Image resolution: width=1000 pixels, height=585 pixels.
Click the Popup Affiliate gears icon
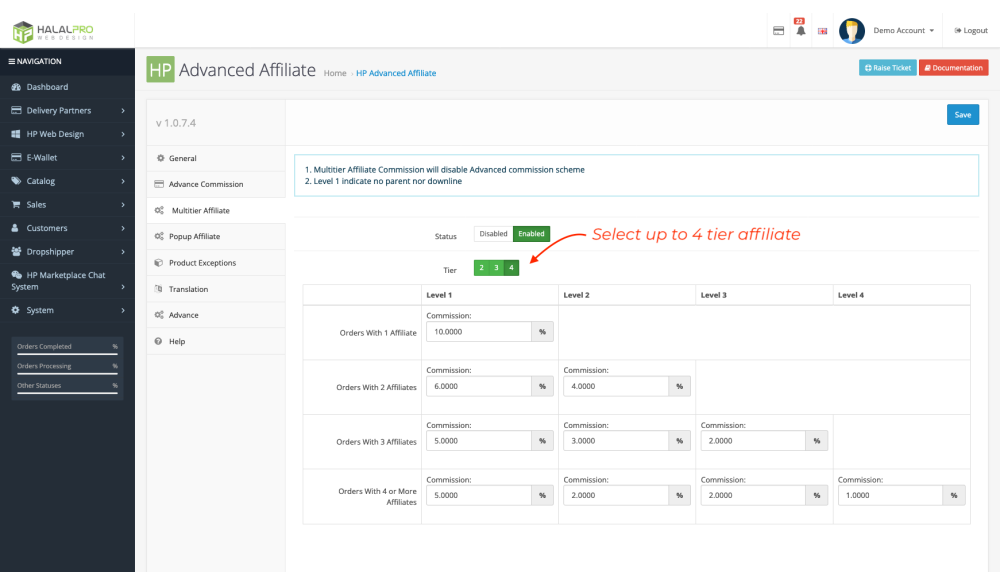point(159,237)
